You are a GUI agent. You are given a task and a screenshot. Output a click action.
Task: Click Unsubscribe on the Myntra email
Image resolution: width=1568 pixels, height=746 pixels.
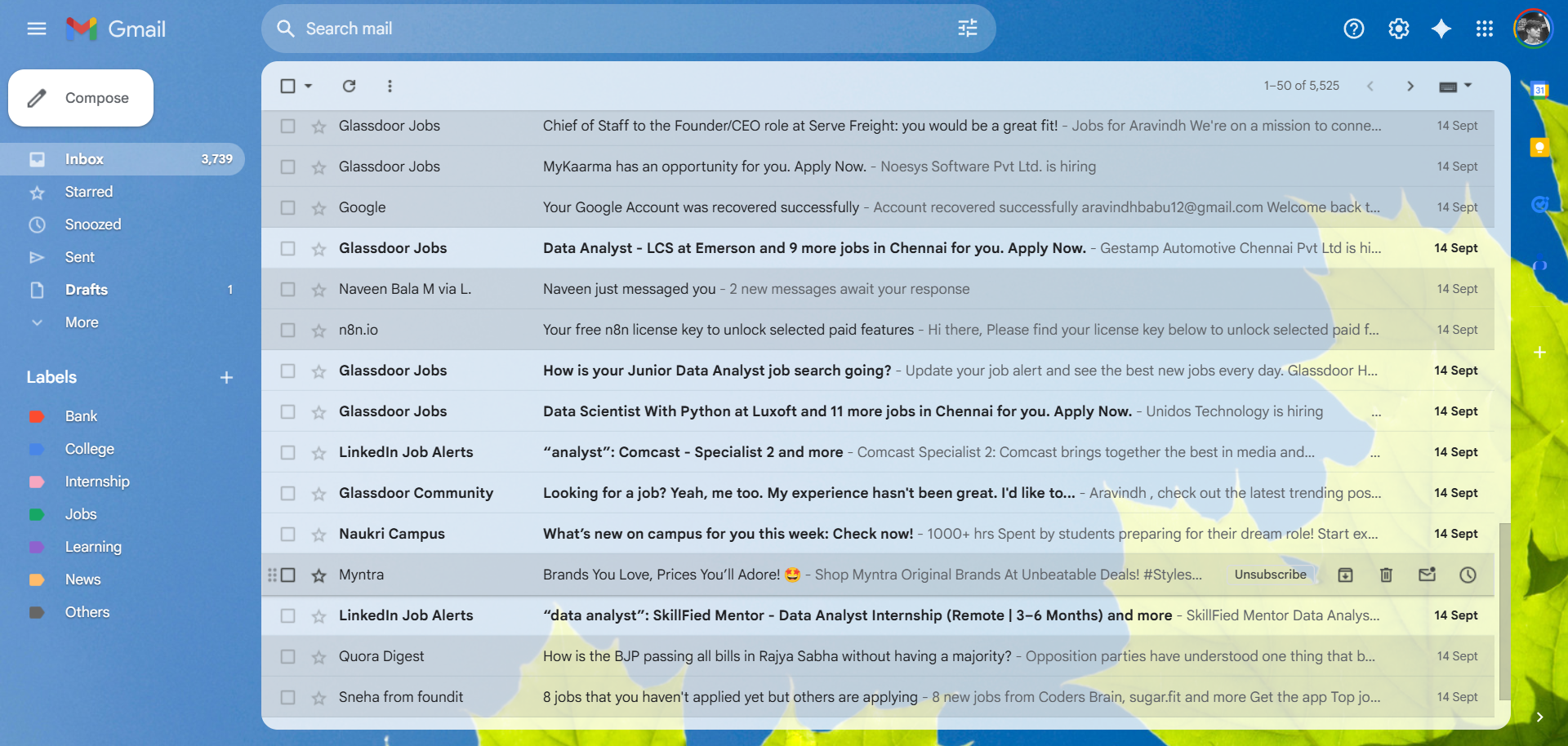(x=1270, y=575)
